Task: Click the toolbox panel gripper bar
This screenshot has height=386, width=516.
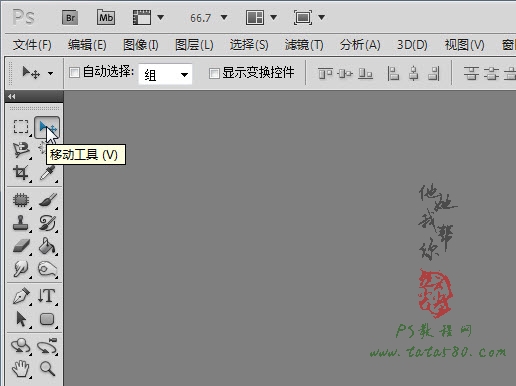Action: pyautogui.click(x=34, y=108)
